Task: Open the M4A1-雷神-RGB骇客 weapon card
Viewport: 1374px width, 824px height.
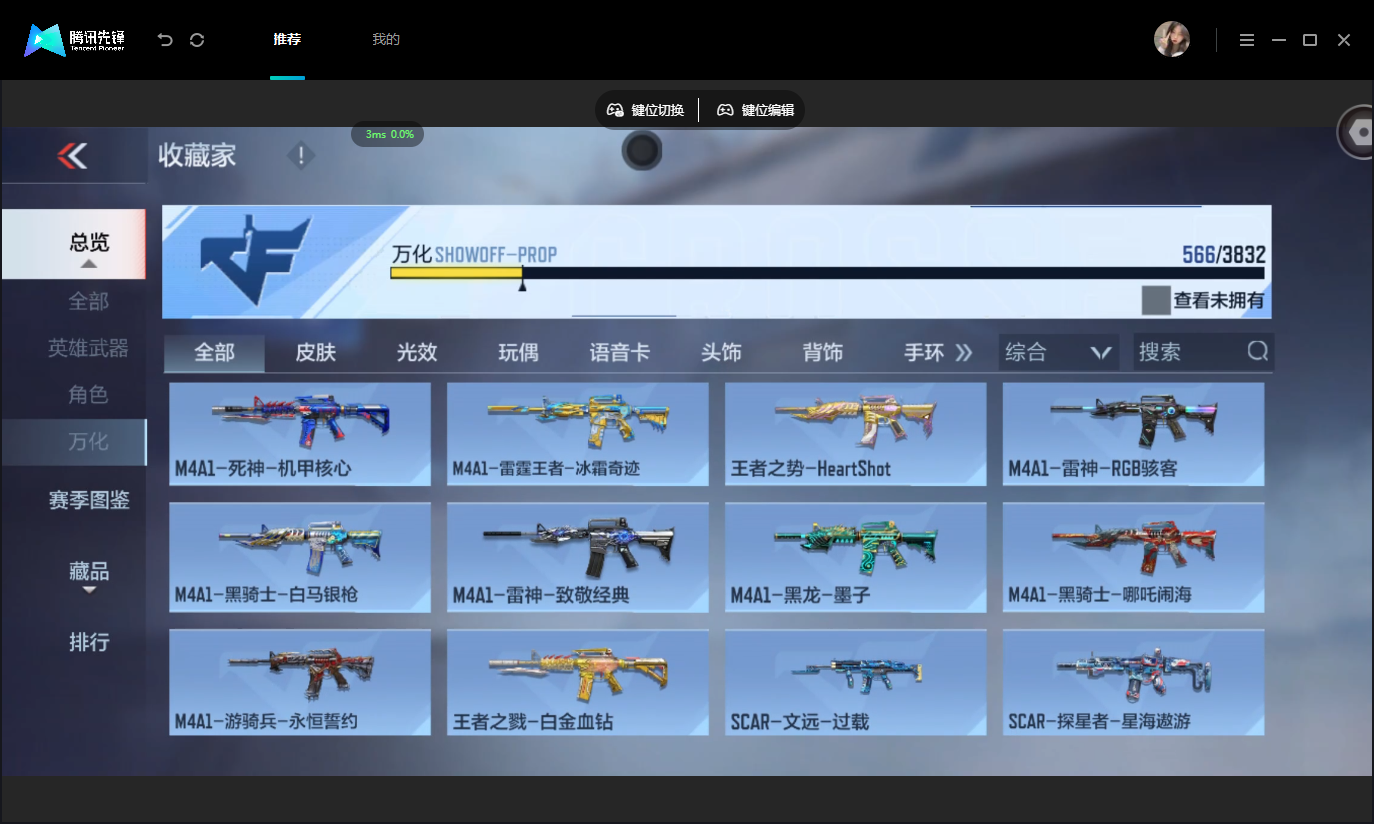Action: [1134, 434]
